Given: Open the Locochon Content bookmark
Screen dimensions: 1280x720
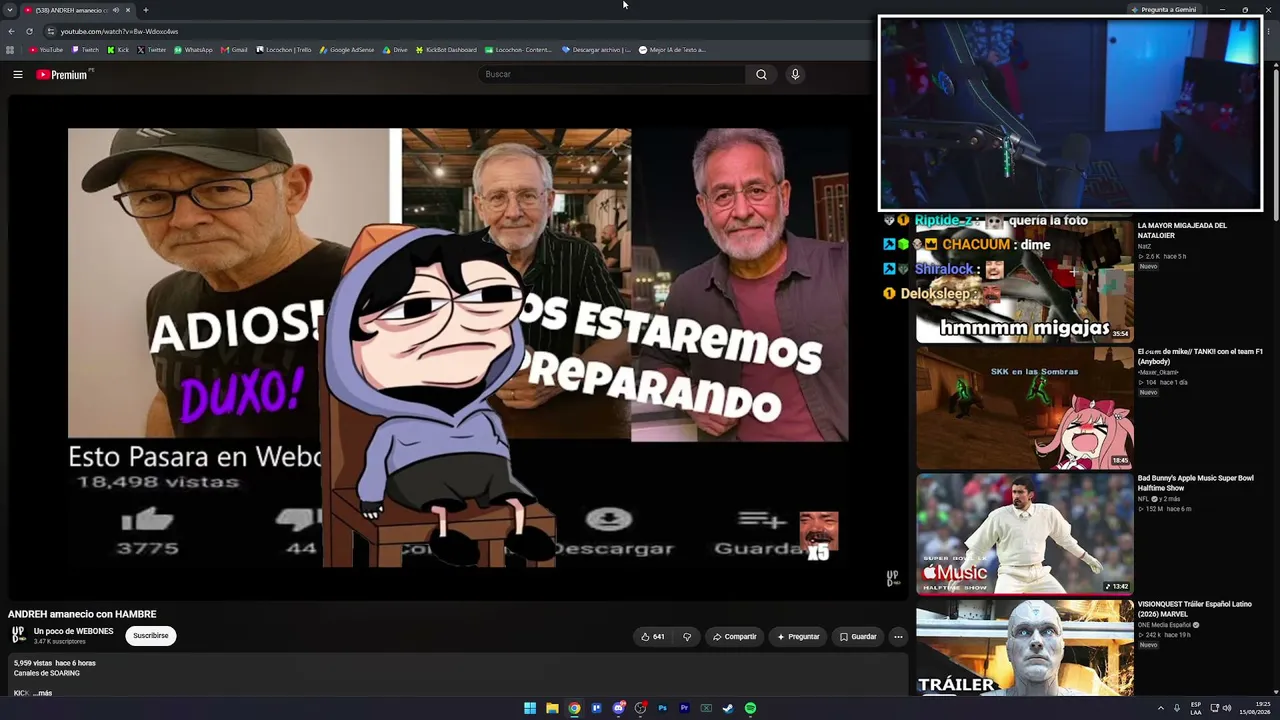Looking at the screenshot, I should pos(518,50).
